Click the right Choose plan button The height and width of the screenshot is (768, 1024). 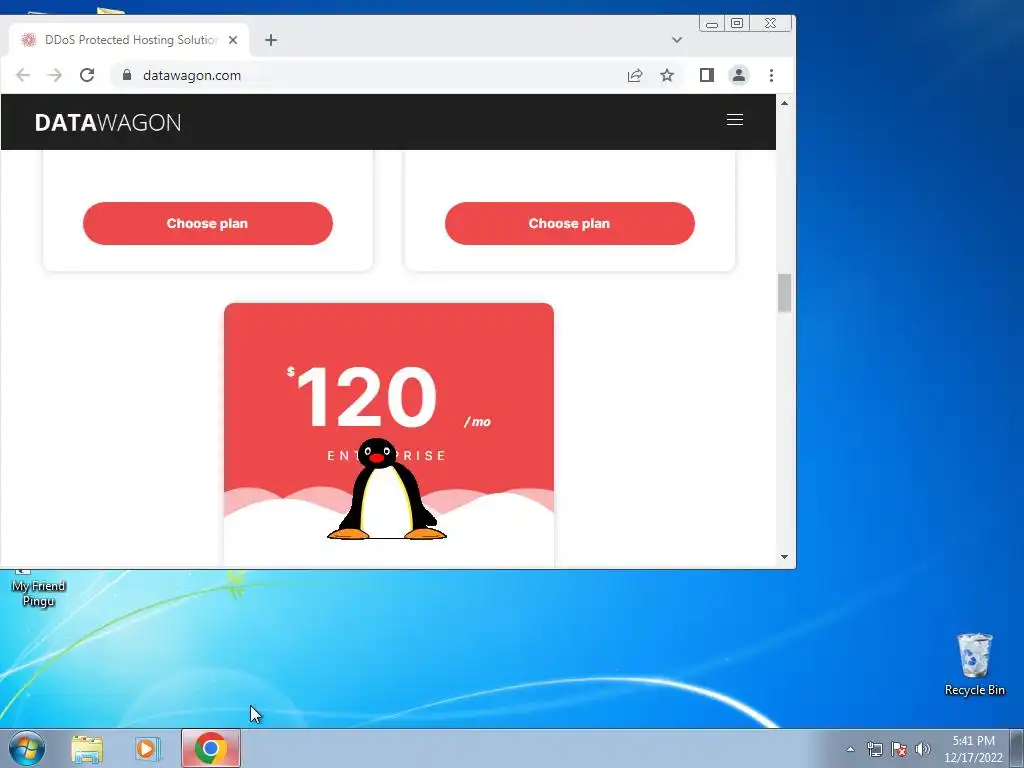[569, 223]
